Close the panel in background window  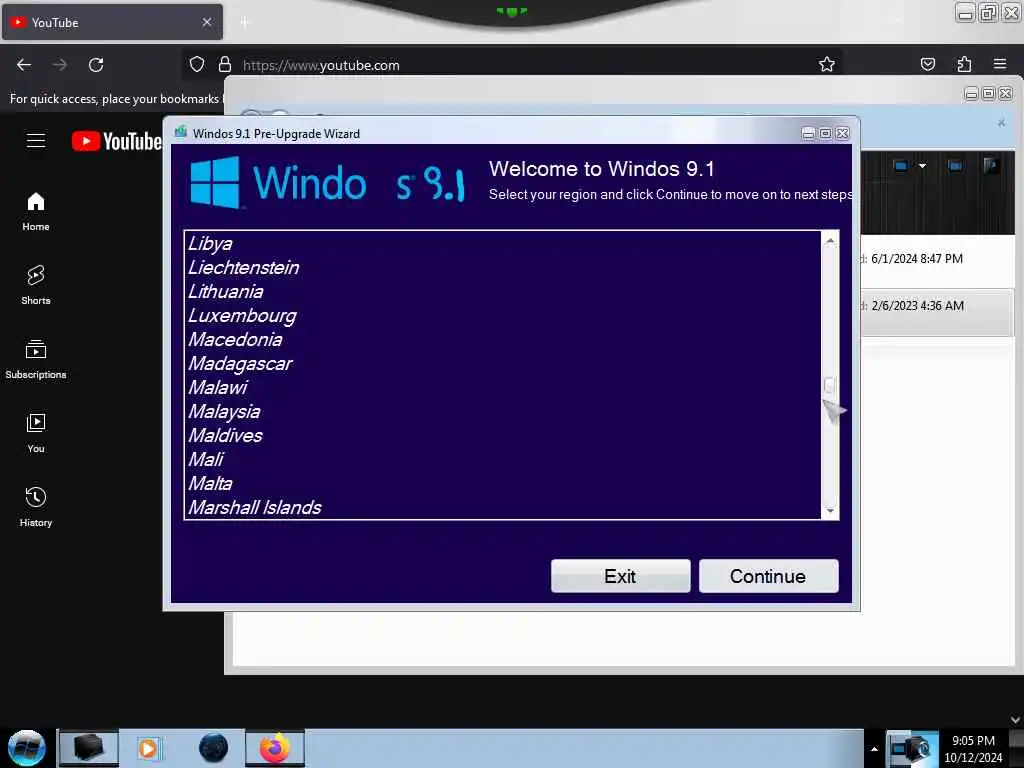pos(1001,123)
